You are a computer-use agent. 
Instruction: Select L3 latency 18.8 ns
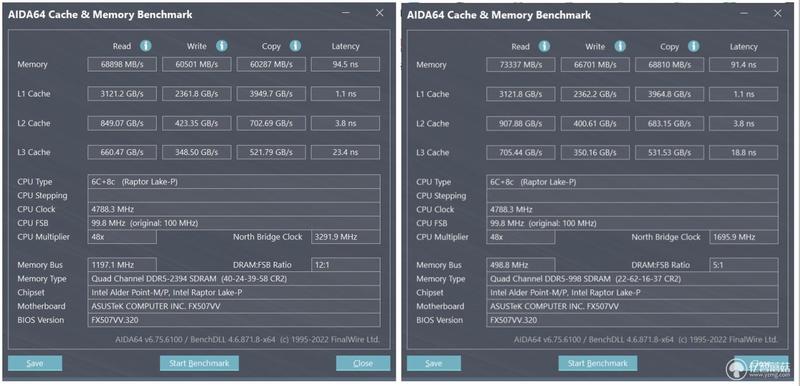(x=744, y=152)
